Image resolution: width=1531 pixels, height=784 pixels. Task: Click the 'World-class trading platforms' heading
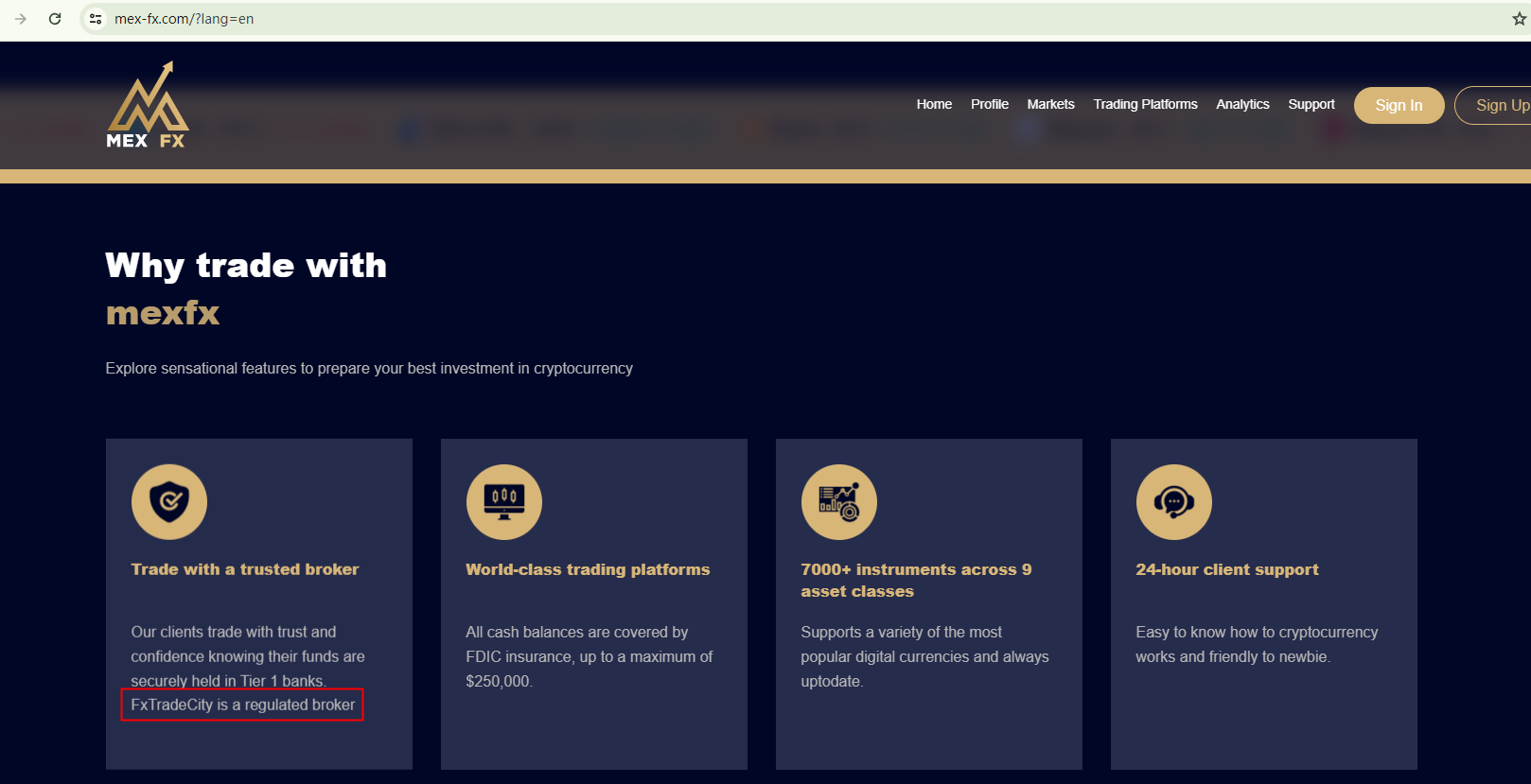[588, 569]
